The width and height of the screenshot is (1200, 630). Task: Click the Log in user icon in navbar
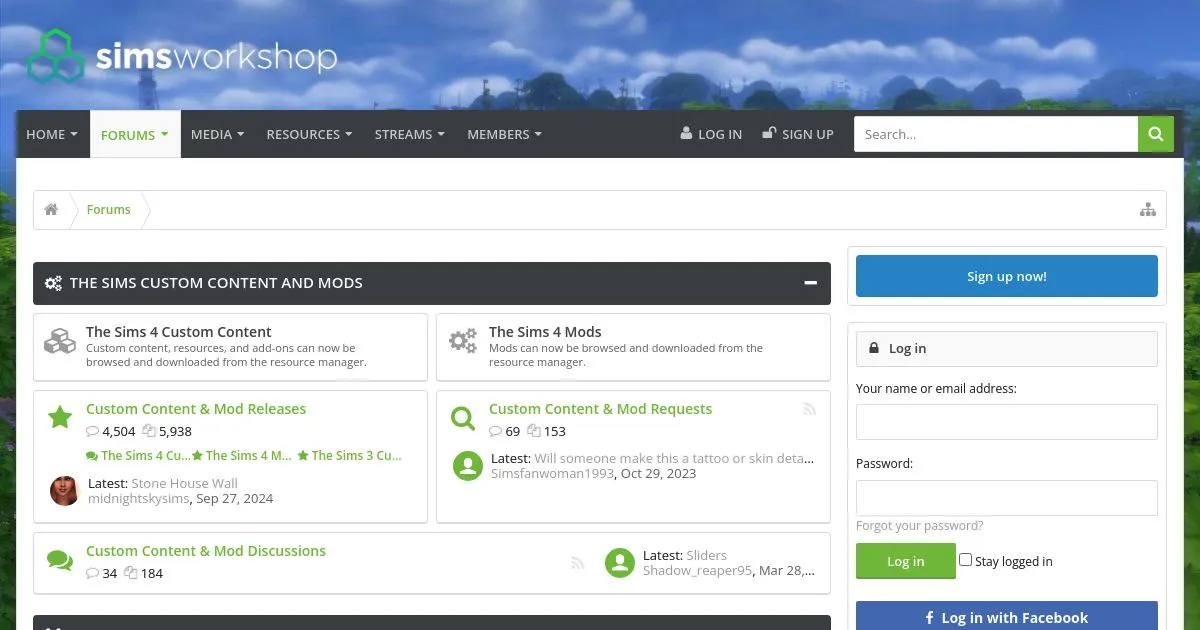coord(686,133)
